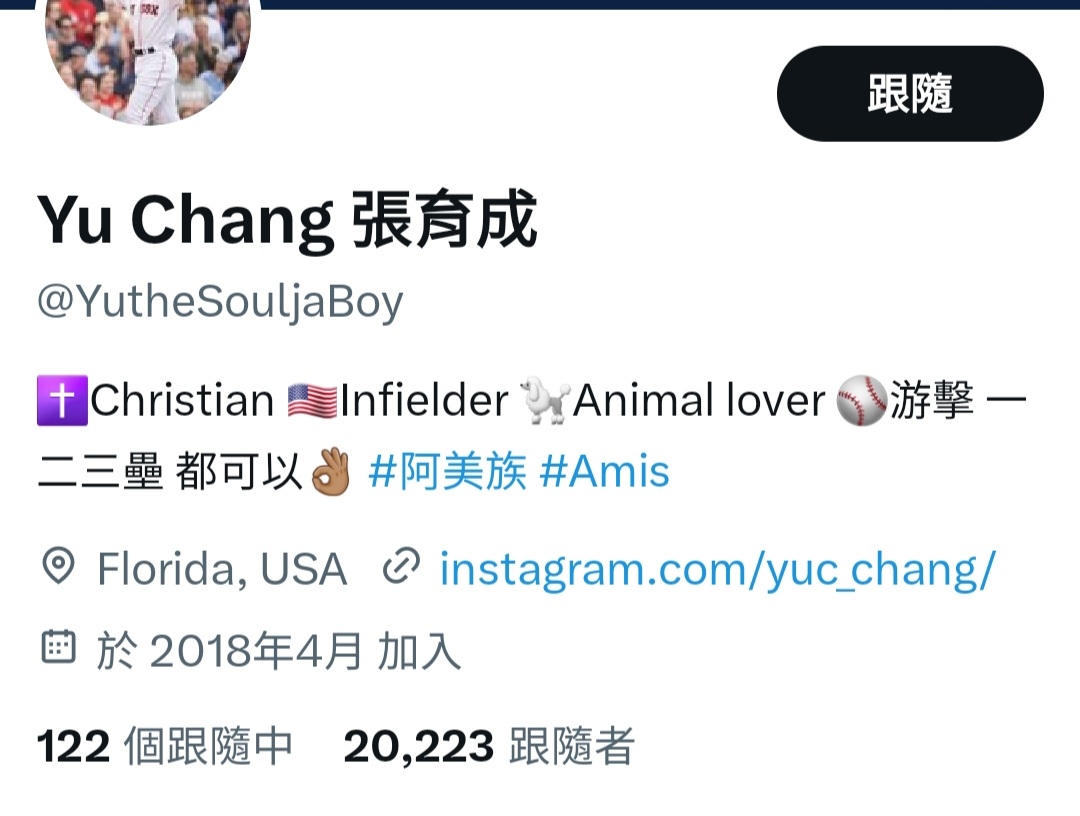Open the profile avatar photo
This screenshot has height=816, width=1080.
(x=147, y=55)
